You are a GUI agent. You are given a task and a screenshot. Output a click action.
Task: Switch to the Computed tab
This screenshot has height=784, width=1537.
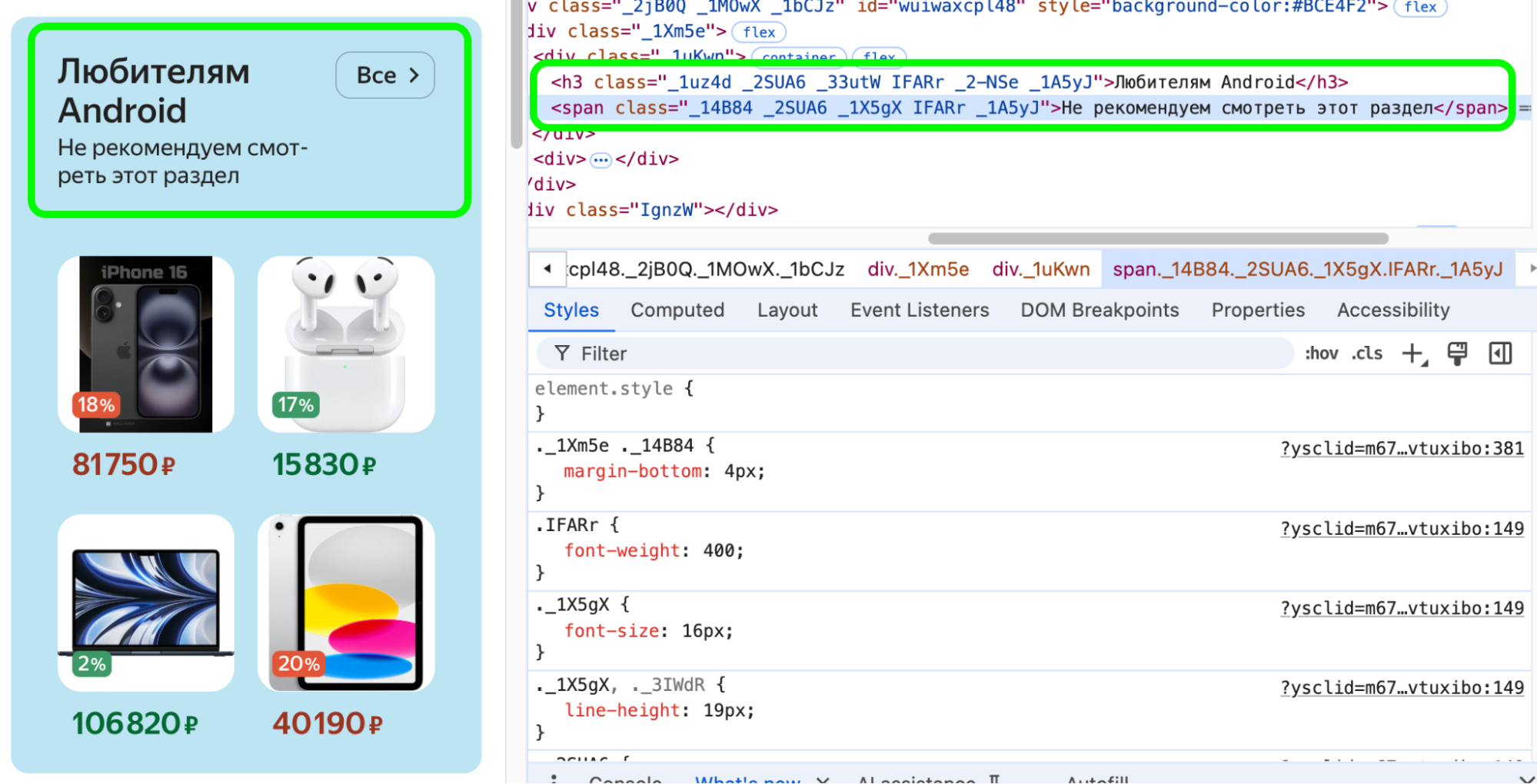677,310
